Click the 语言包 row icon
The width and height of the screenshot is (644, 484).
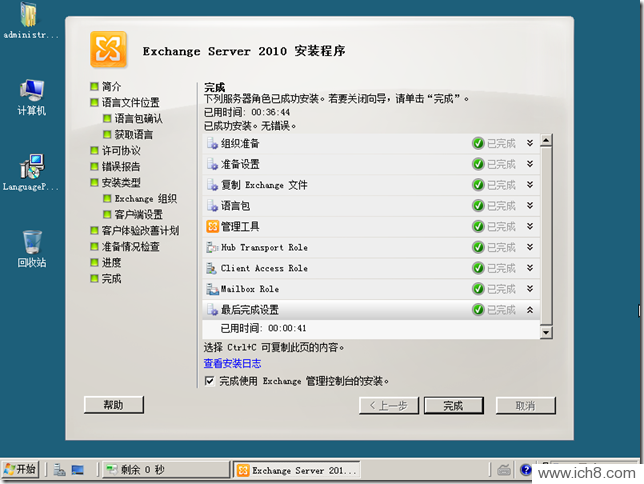pyautogui.click(x=212, y=206)
